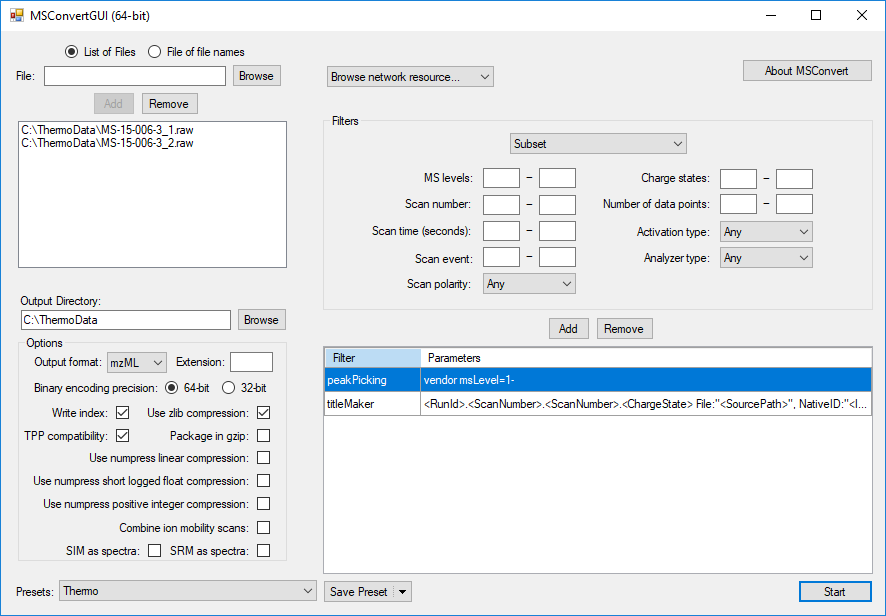This screenshot has width=886, height=616.
Task: Open the Browse network resource dropdown
Action: click(410, 77)
